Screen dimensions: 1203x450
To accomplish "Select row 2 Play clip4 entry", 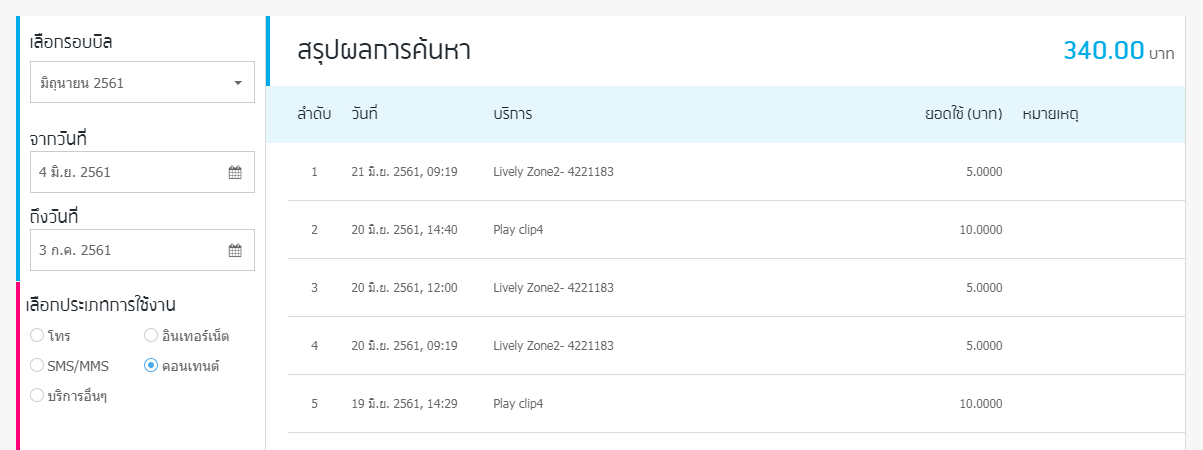I will (735, 230).
